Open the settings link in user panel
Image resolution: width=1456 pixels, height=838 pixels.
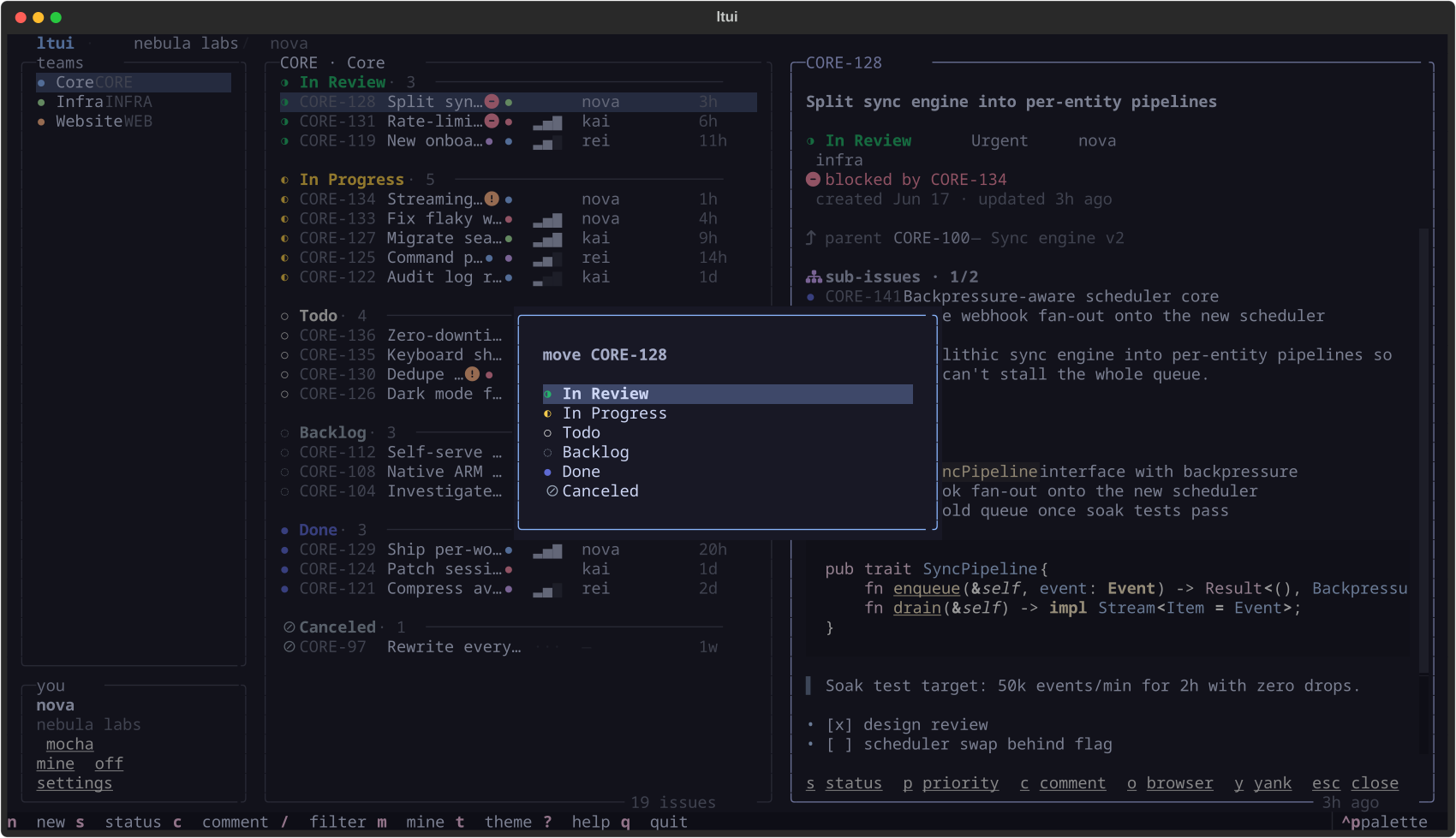point(75,783)
